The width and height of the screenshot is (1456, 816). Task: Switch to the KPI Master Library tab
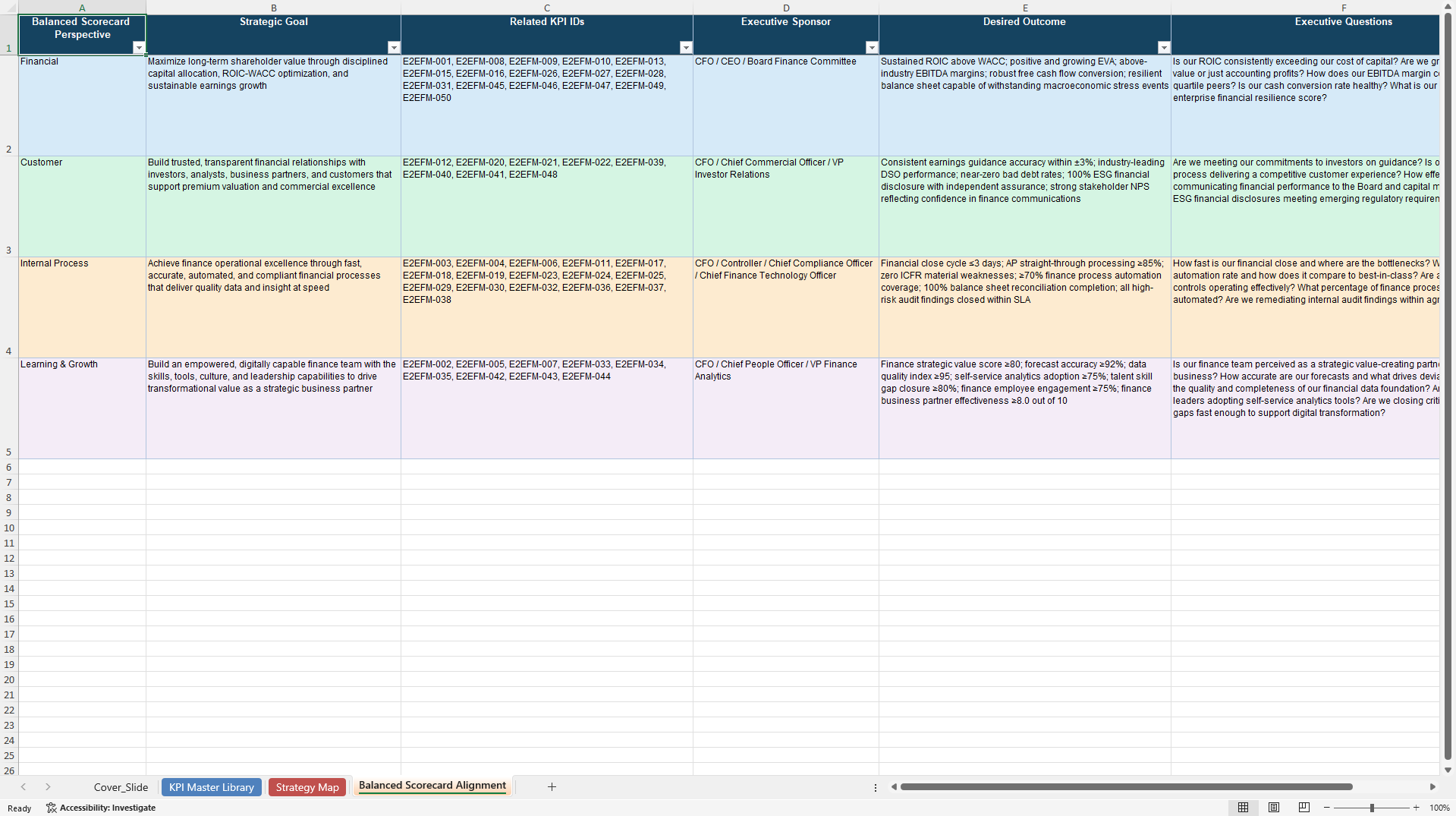pyautogui.click(x=212, y=787)
